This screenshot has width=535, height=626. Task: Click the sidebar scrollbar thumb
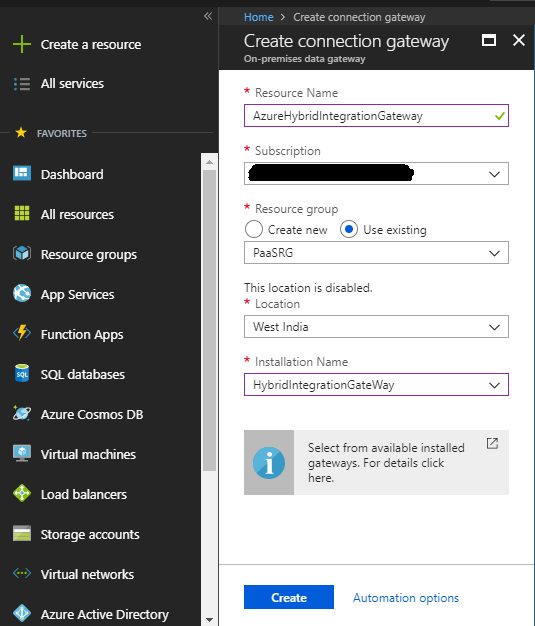point(209,321)
